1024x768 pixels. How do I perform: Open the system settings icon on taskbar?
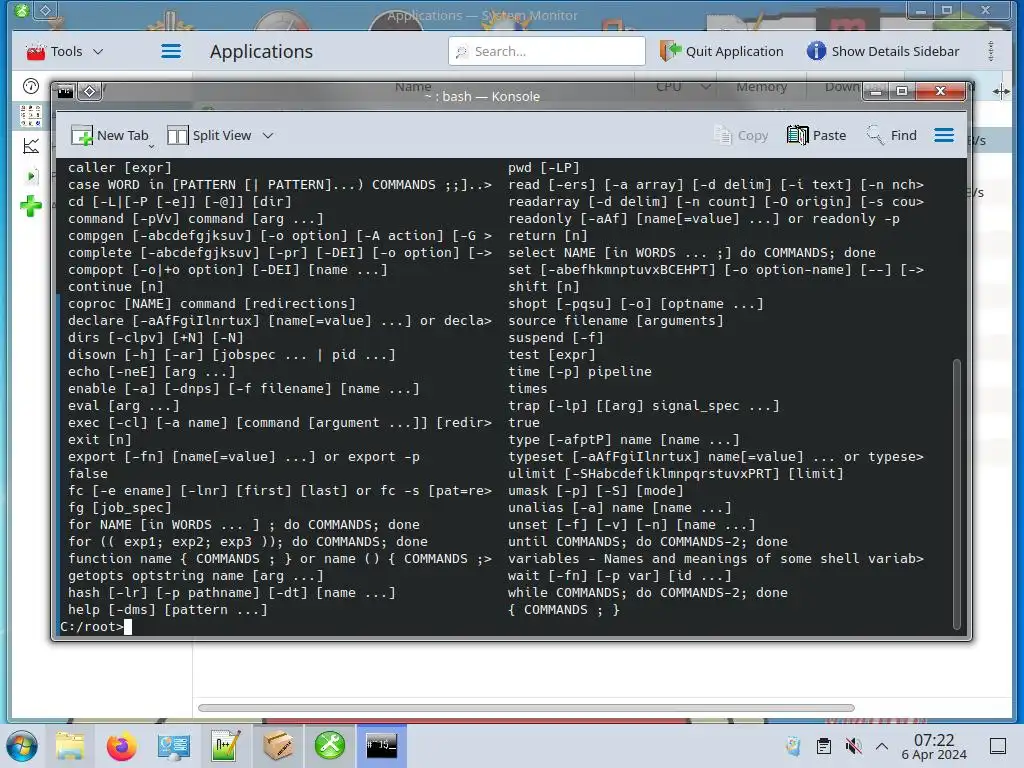(x=174, y=746)
